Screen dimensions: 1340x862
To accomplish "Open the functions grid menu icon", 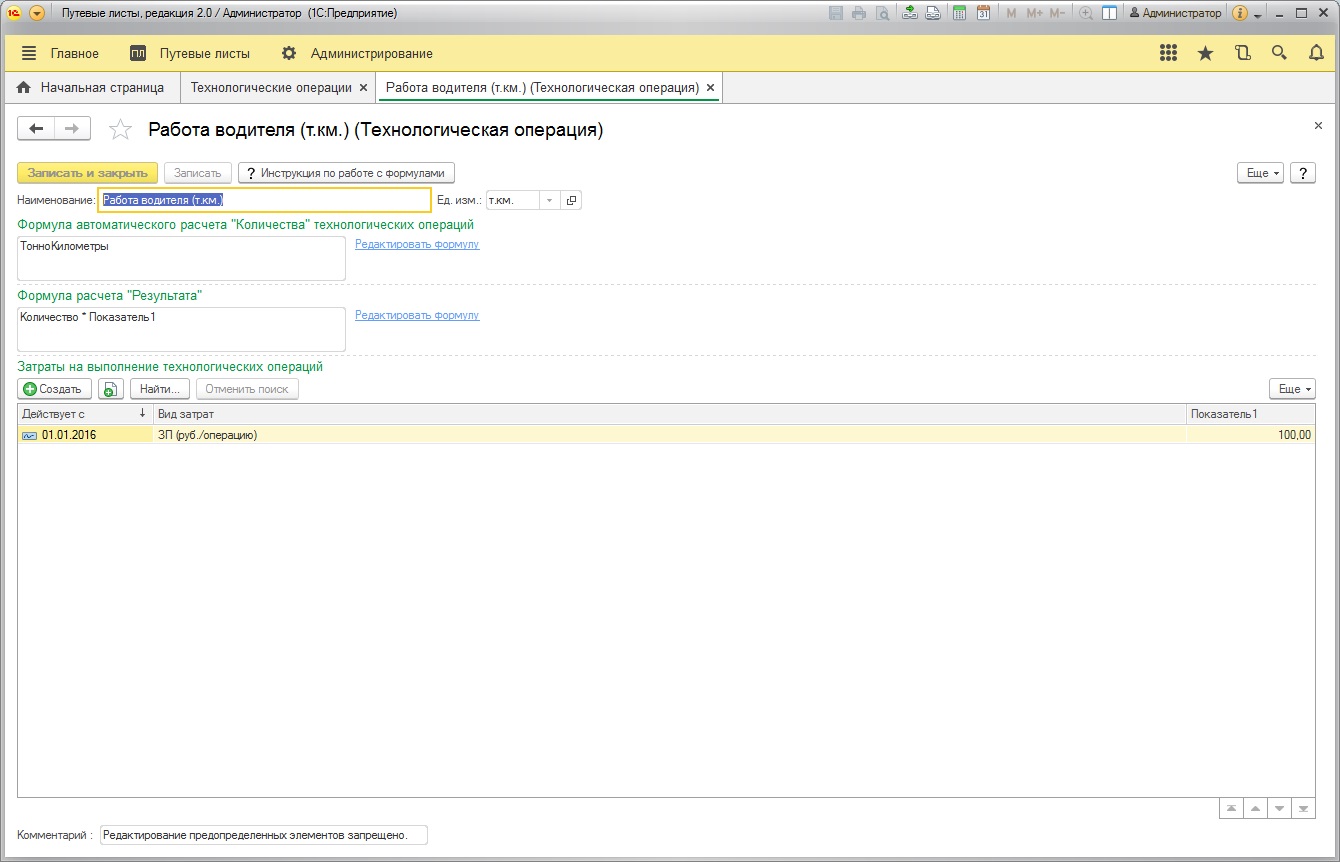I will click(1168, 53).
